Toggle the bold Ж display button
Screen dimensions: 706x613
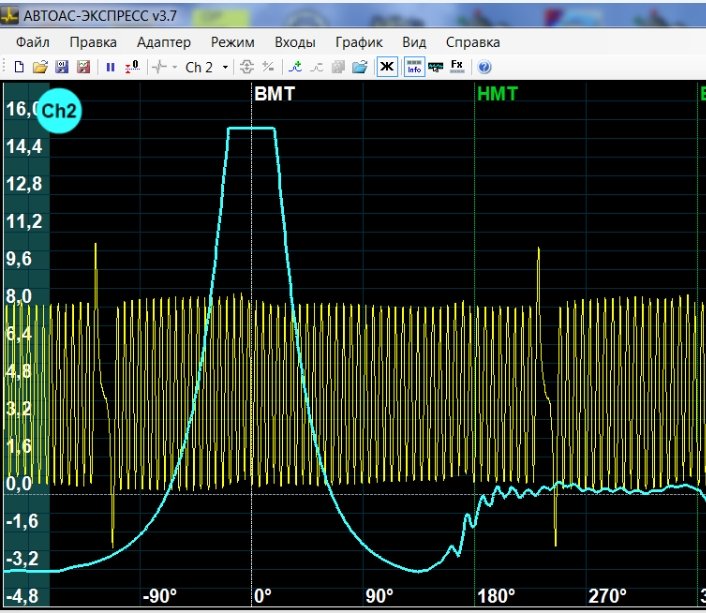(386, 67)
